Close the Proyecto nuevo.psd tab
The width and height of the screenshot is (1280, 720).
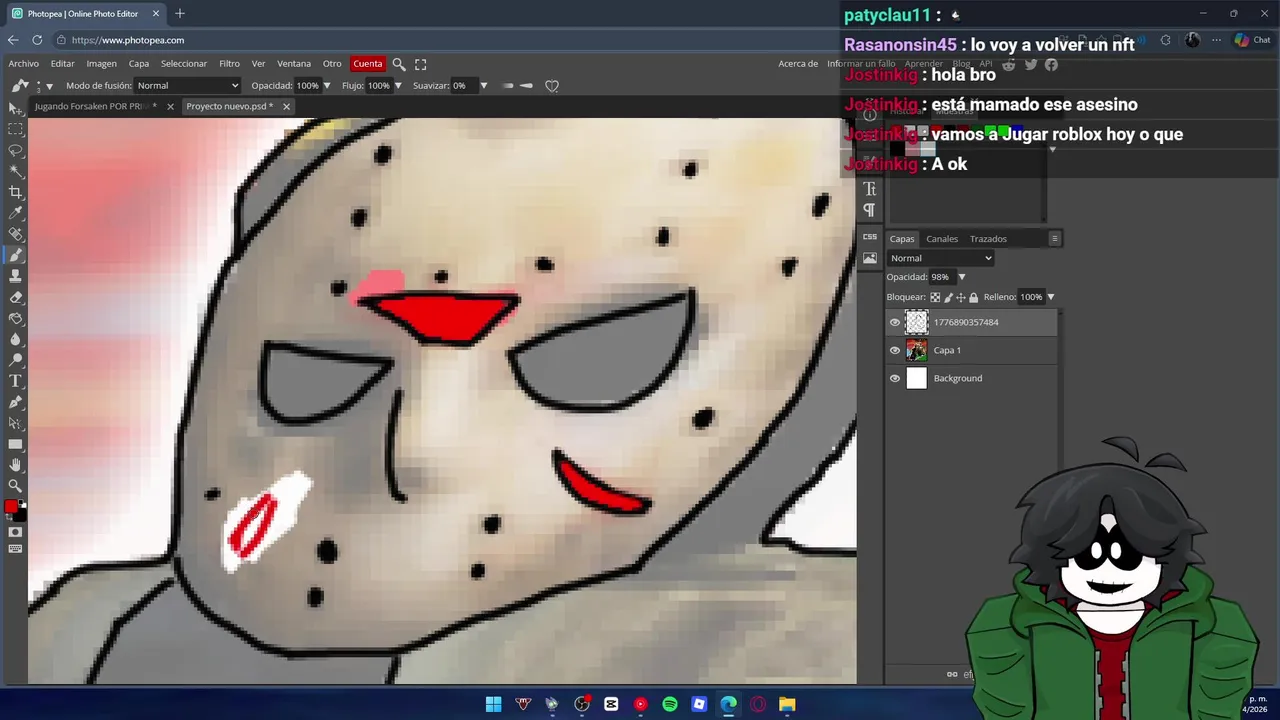(x=286, y=106)
